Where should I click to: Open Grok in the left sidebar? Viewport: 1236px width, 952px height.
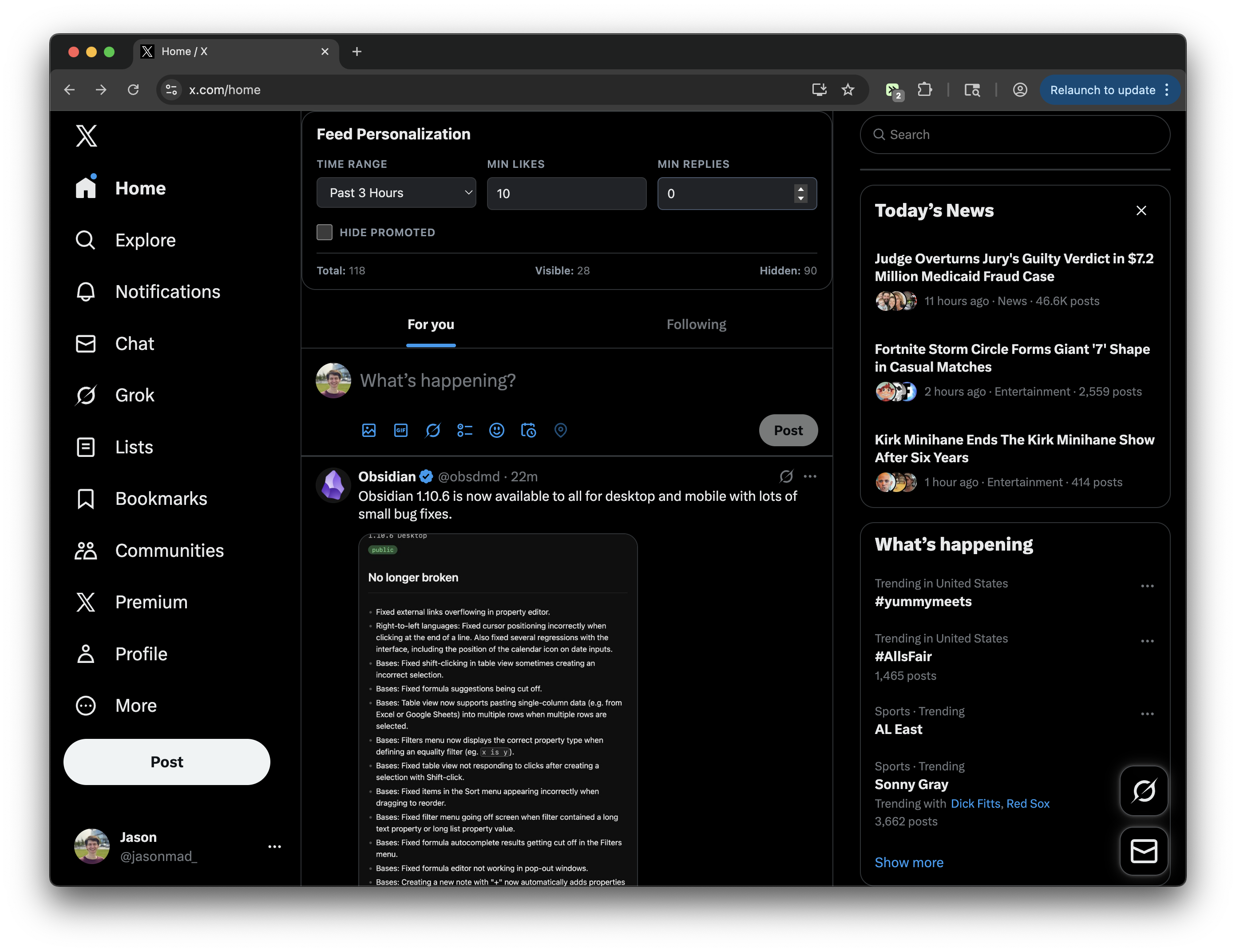(134, 395)
